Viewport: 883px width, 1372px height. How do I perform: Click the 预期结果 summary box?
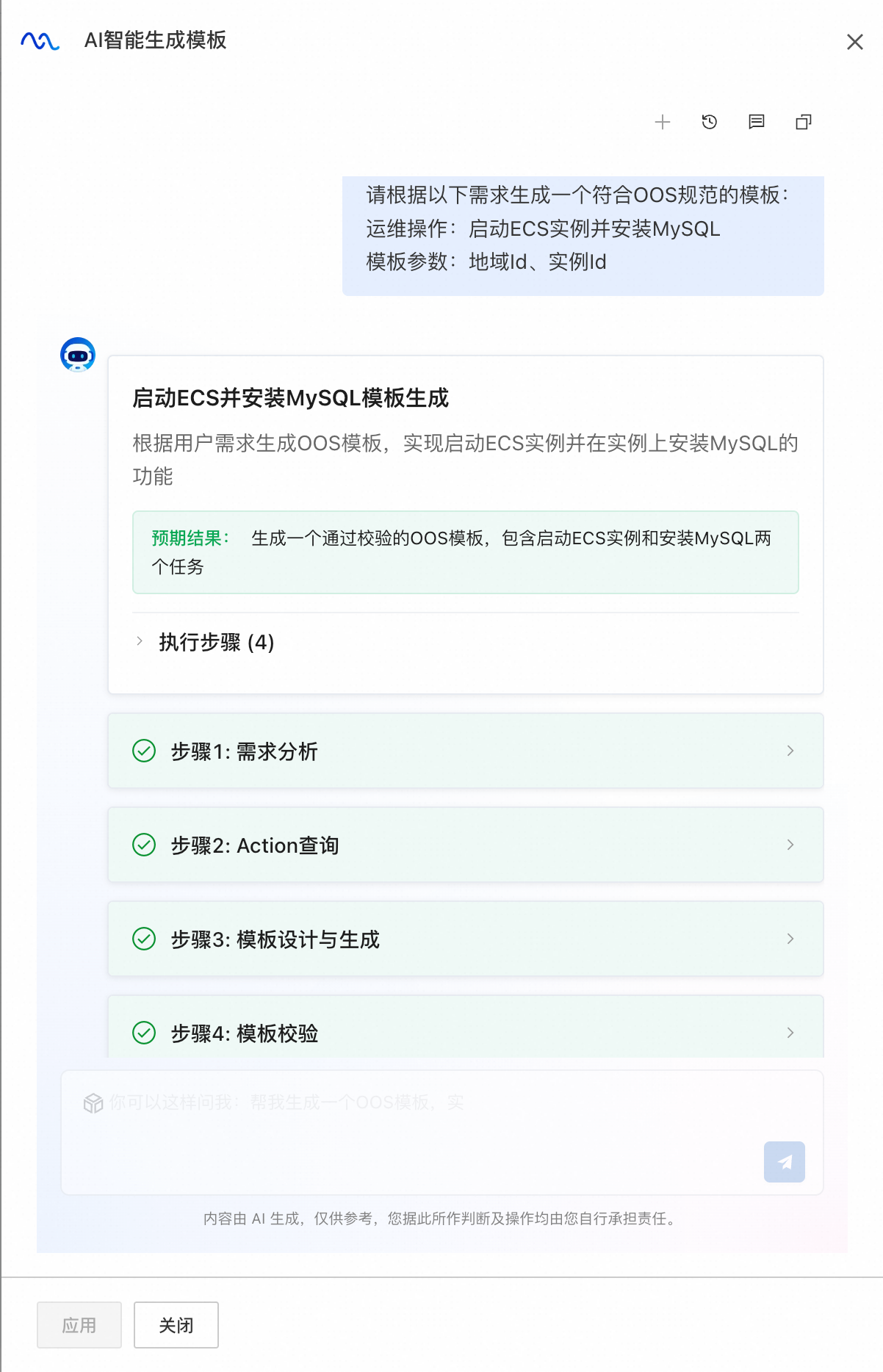466,552
